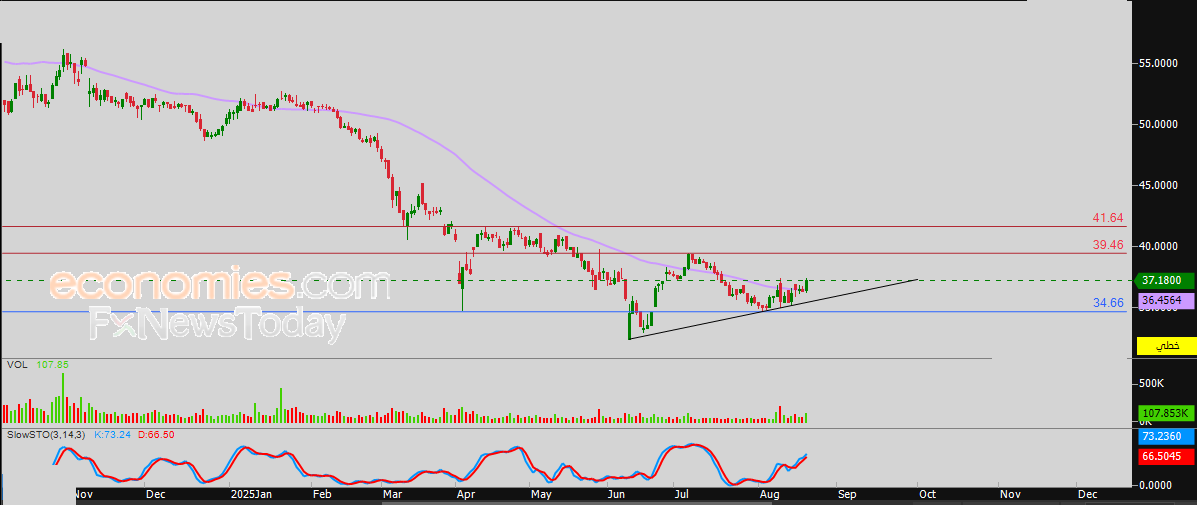Click the Oct date axis label
This screenshot has width=1197, height=505.
click(x=928, y=494)
